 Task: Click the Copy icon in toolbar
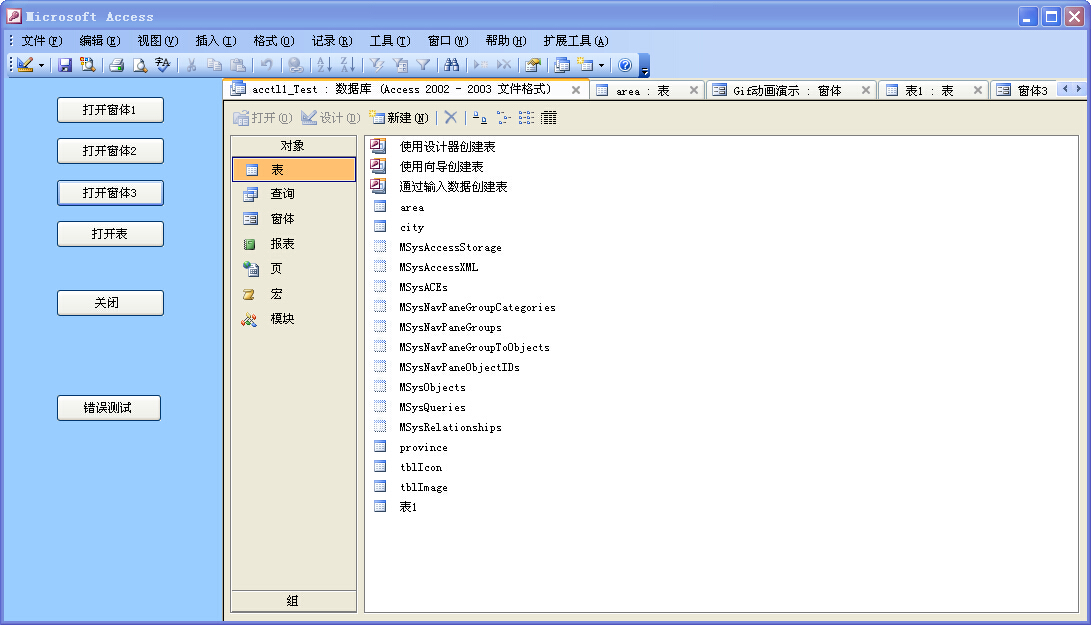(x=214, y=65)
